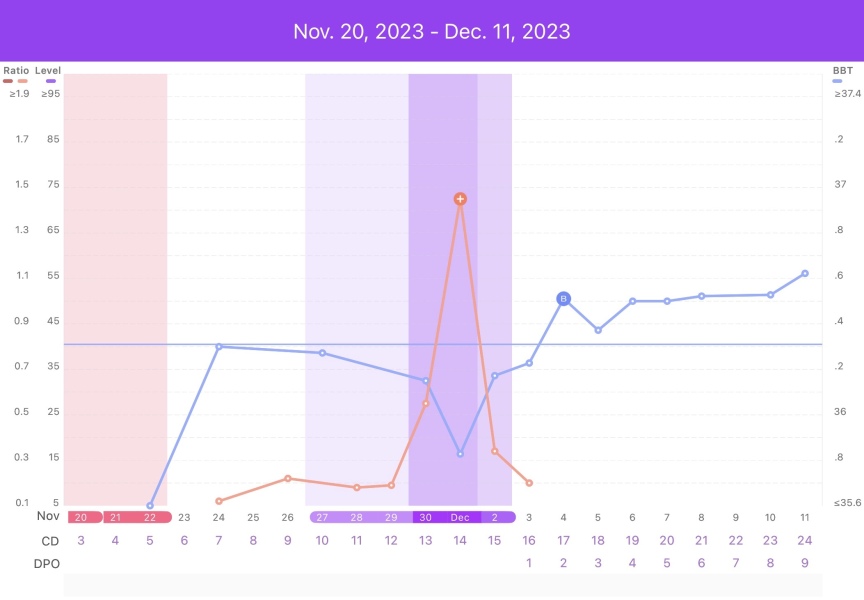Click DPO 1 label
864x600 pixels.
point(529,564)
